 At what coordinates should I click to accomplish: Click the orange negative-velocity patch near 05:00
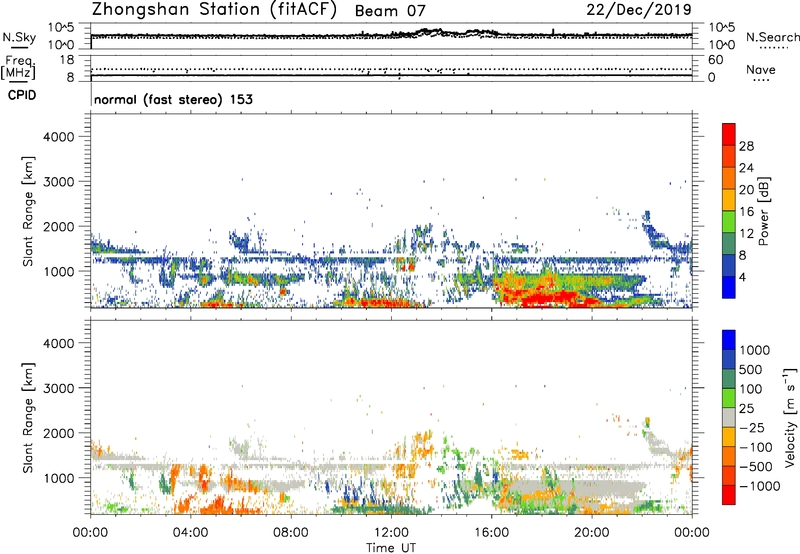[217, 504]
